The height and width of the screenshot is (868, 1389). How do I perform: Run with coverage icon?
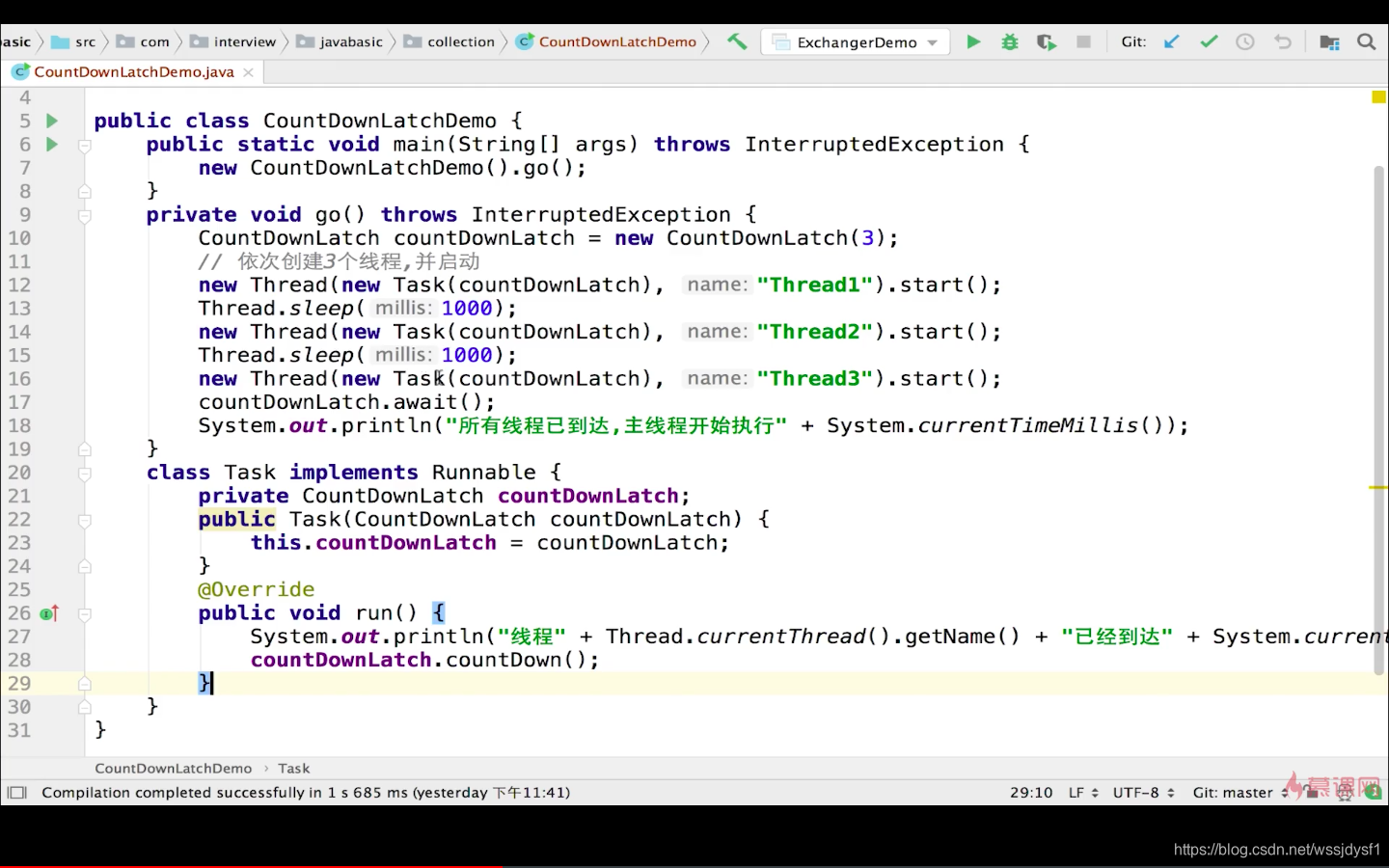point(1047,41)
